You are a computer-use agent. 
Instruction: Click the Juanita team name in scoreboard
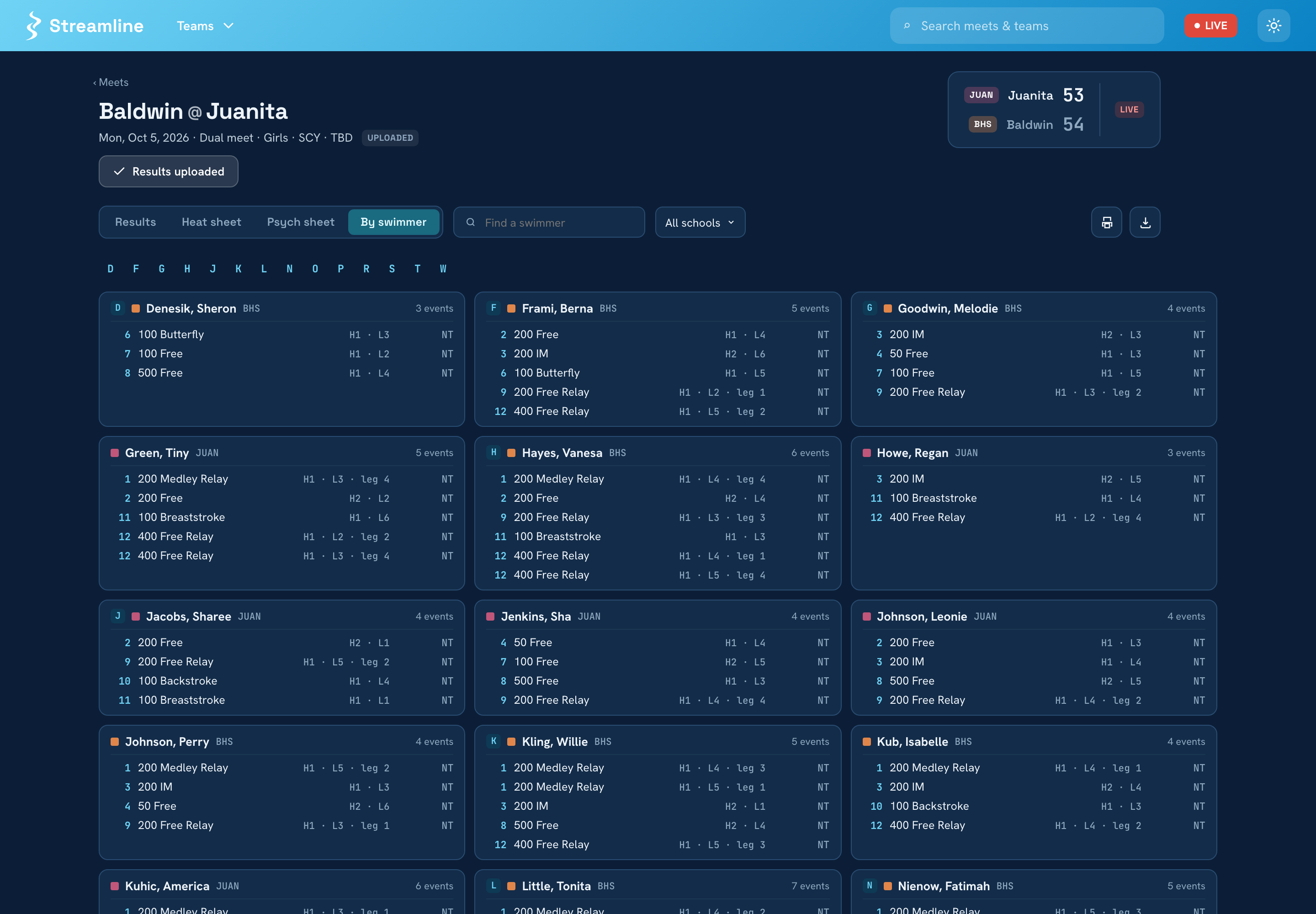[1030, 95]
